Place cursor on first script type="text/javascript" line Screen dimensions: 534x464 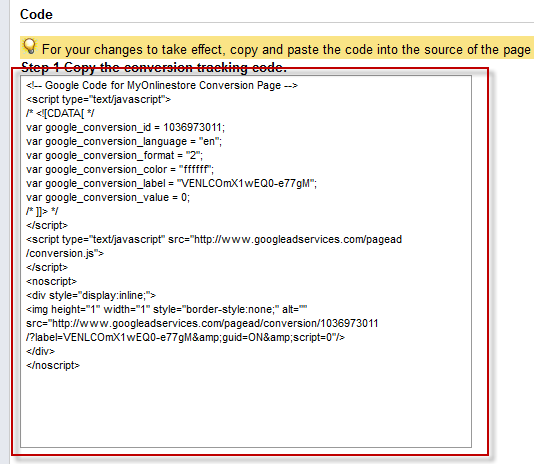(x=98, y=99)
